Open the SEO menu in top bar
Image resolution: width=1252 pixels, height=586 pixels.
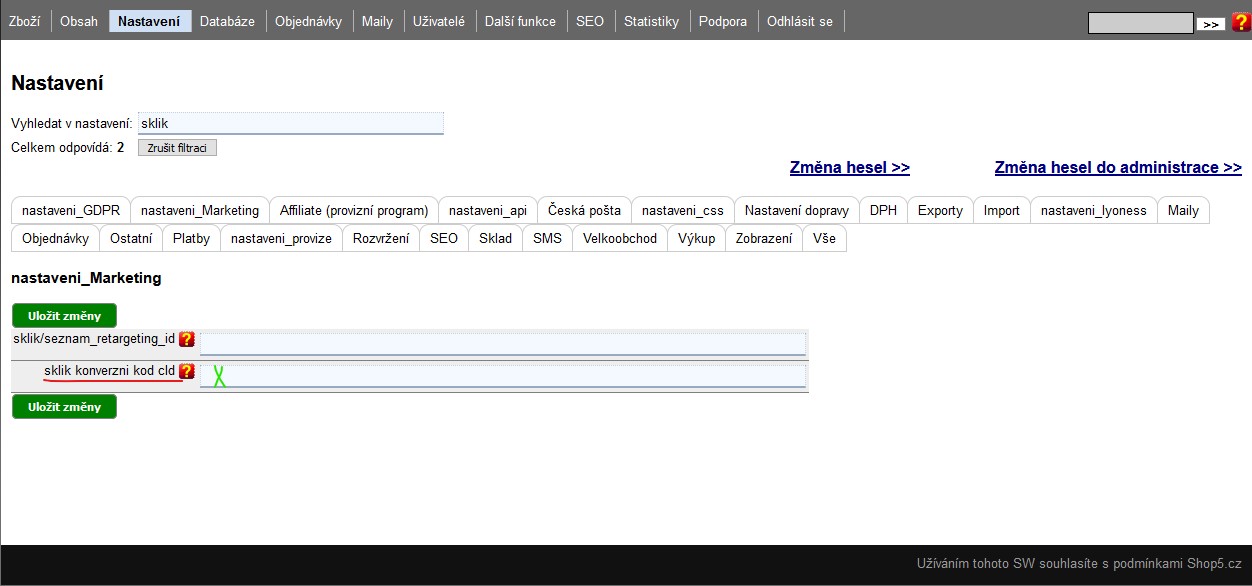pyautogui.click(x=590, y=21)
